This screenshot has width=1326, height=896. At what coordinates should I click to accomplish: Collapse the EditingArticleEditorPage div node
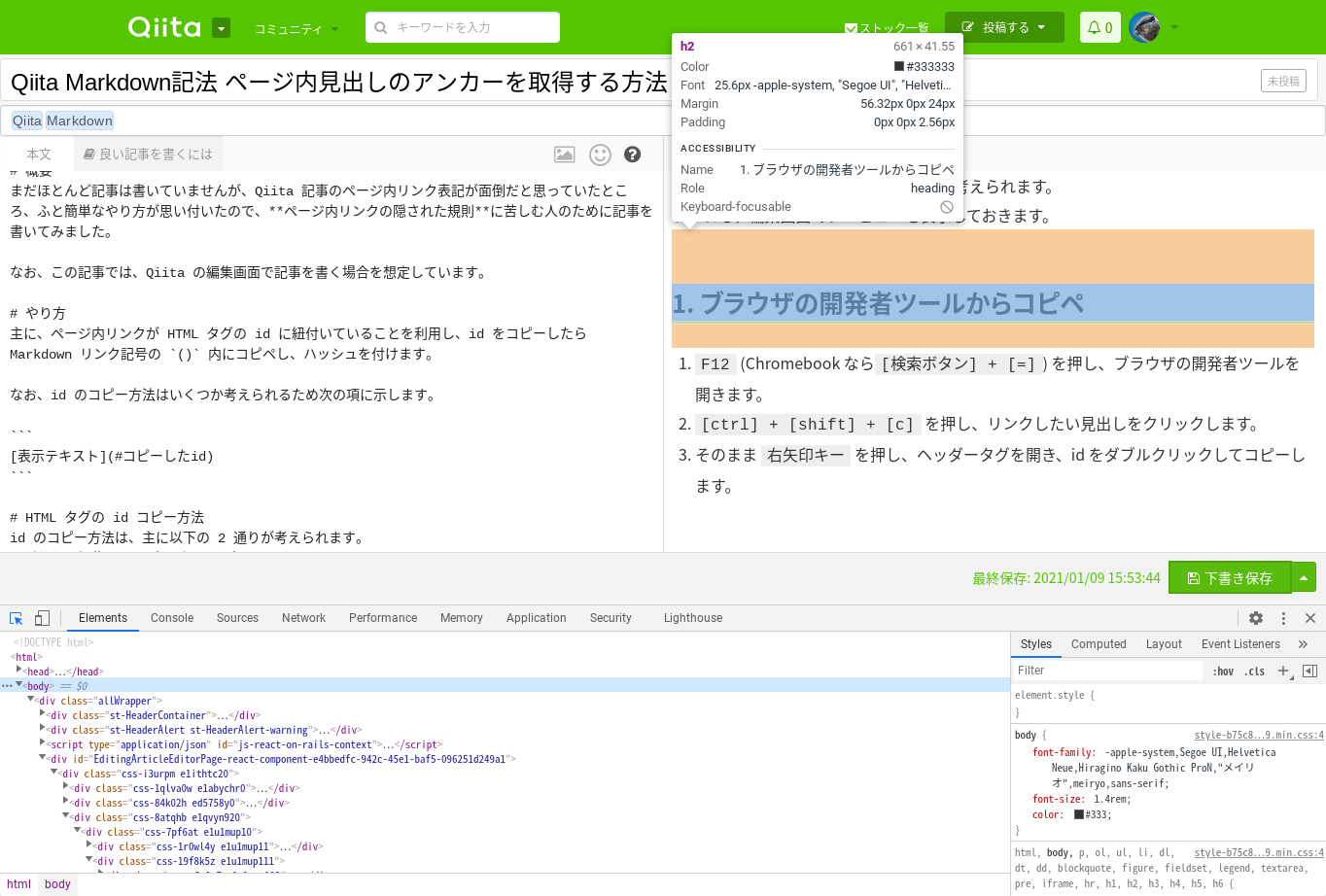(x=43, y=758)
